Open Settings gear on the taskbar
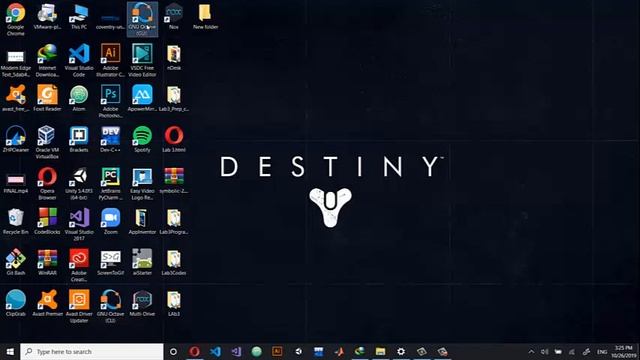This screenshot has height=360, width=640. (401, 351)
